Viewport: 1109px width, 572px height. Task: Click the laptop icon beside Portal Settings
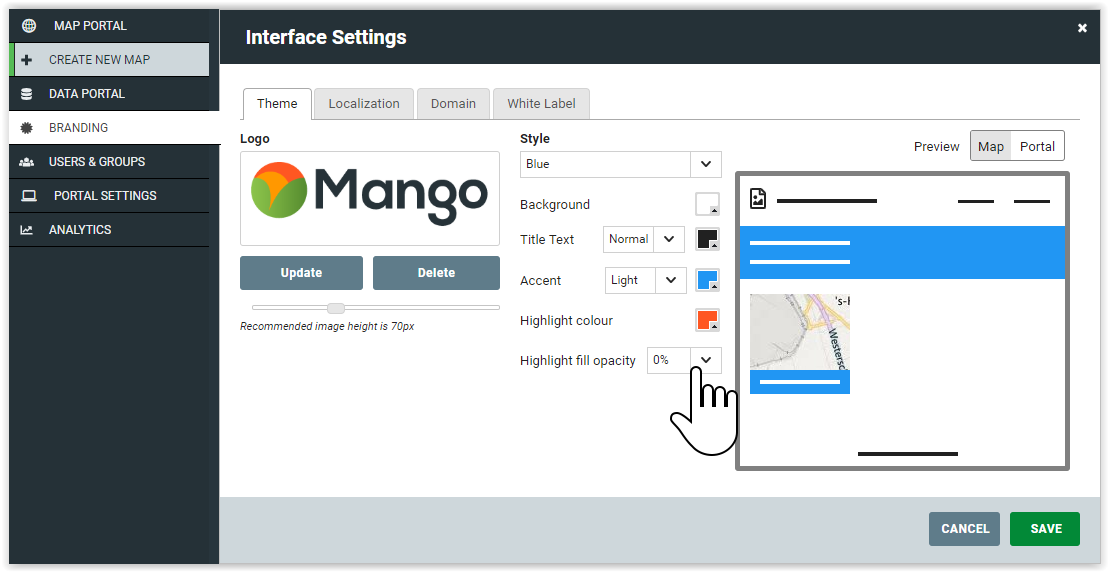click(x=29, y=196)
